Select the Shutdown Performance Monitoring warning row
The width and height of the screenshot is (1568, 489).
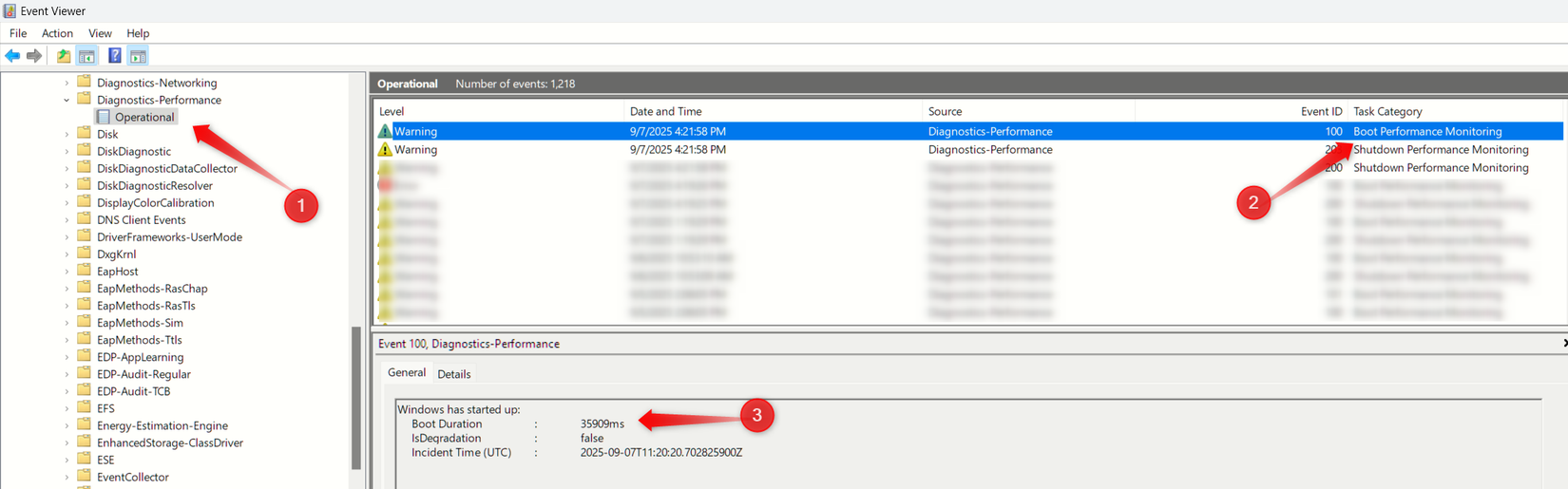pos(760,150)
